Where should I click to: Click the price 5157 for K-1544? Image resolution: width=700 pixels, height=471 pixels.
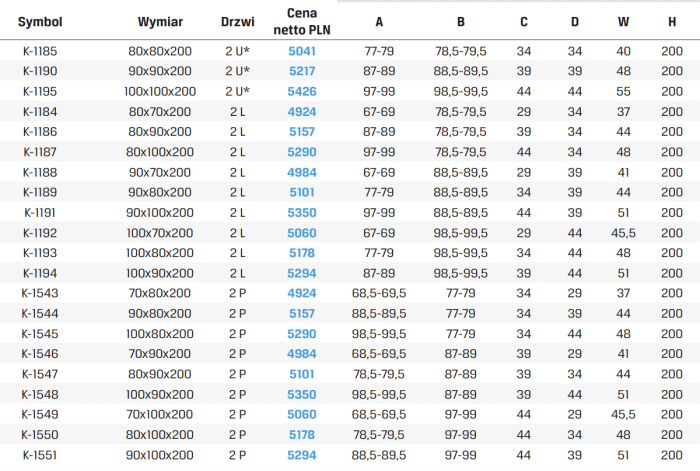(x=302, y=314)
